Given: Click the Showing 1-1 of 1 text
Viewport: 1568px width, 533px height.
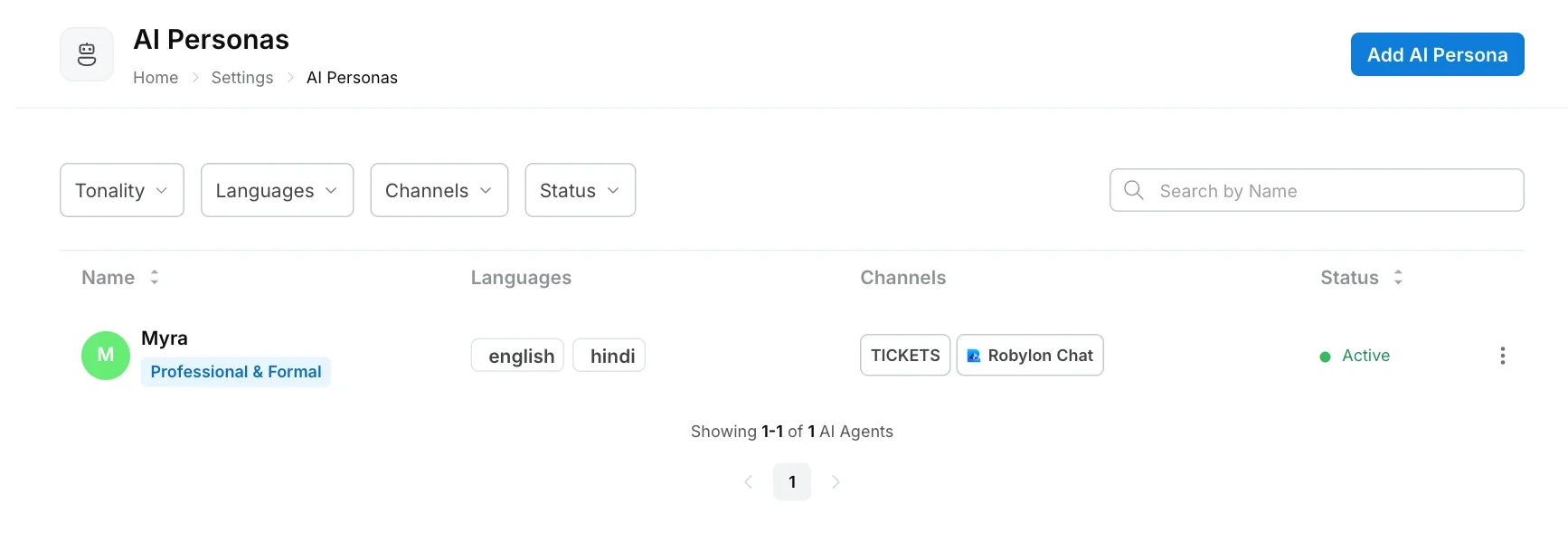Looking at the screenshot, I should [792, 432].
